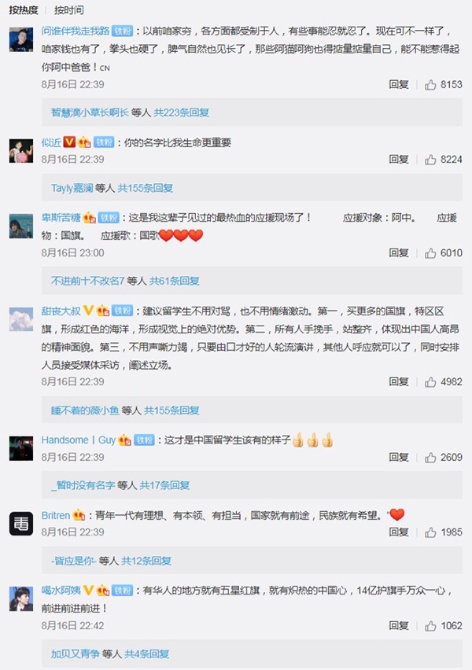The width and height of the screenshot is (472, 670).
Task: Click thumbs-up on 4982-like comment
Action: (430, 382)
